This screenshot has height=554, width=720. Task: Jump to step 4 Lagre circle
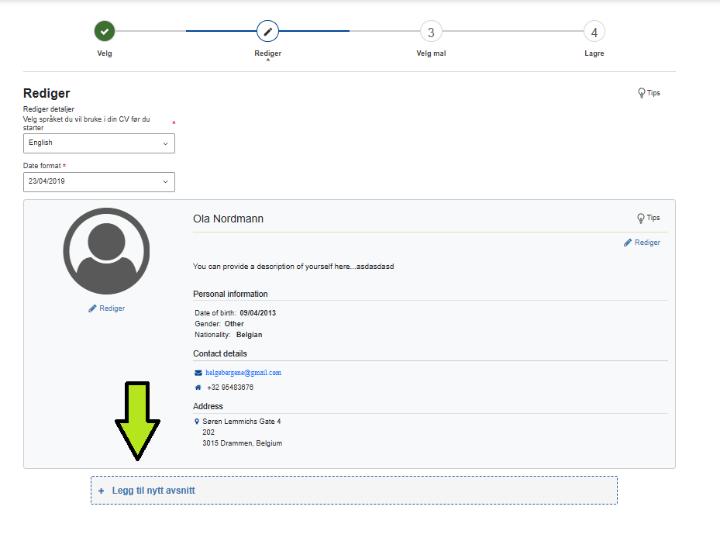click(594, 32)
